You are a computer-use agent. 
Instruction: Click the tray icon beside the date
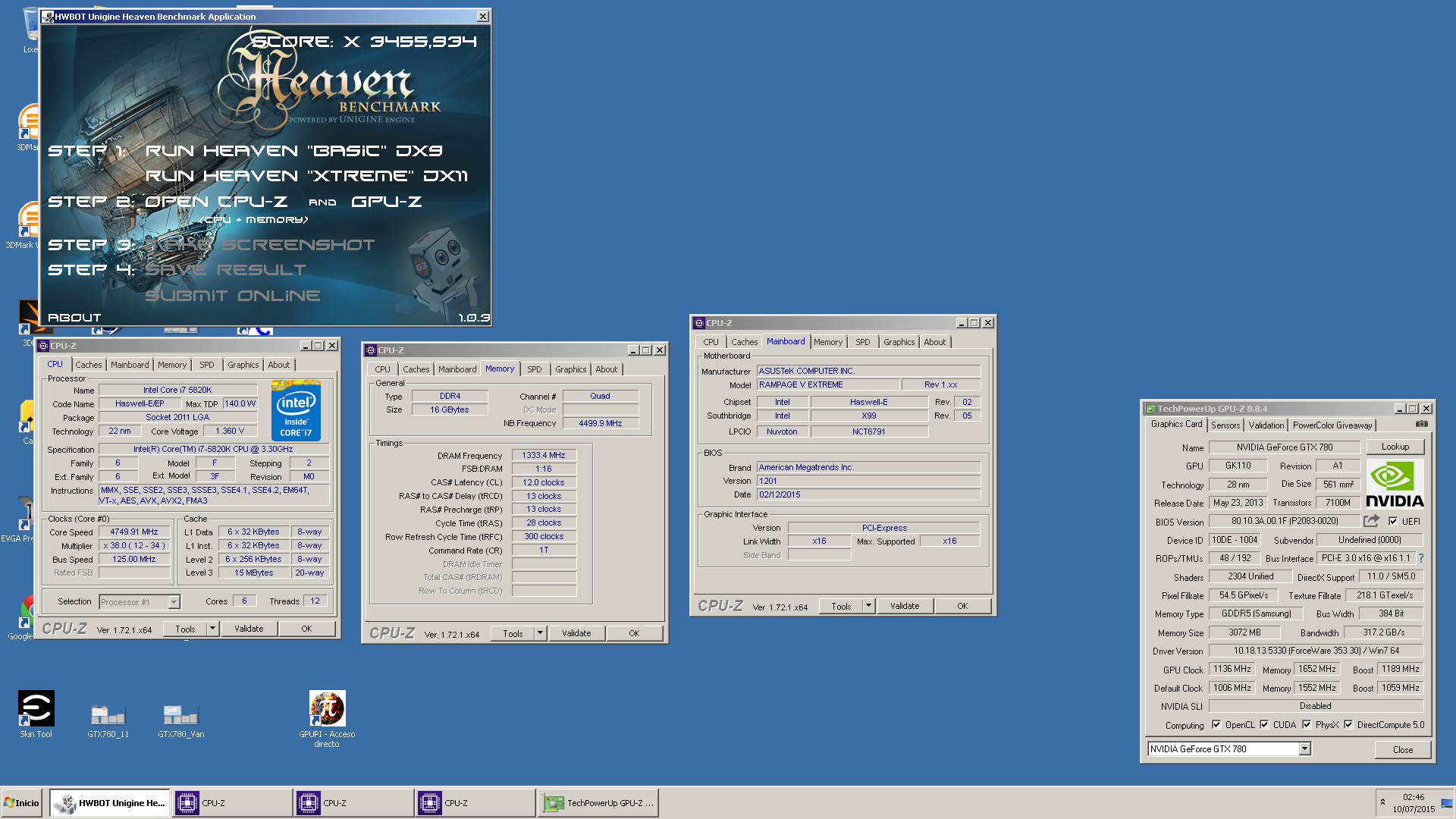coord(1446,803)
